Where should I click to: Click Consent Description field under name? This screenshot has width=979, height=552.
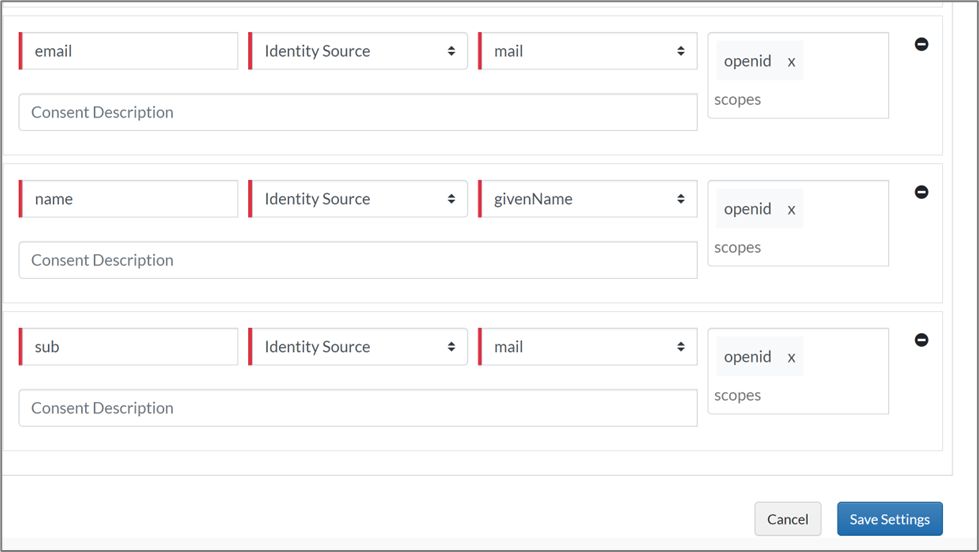click(358, 260)
